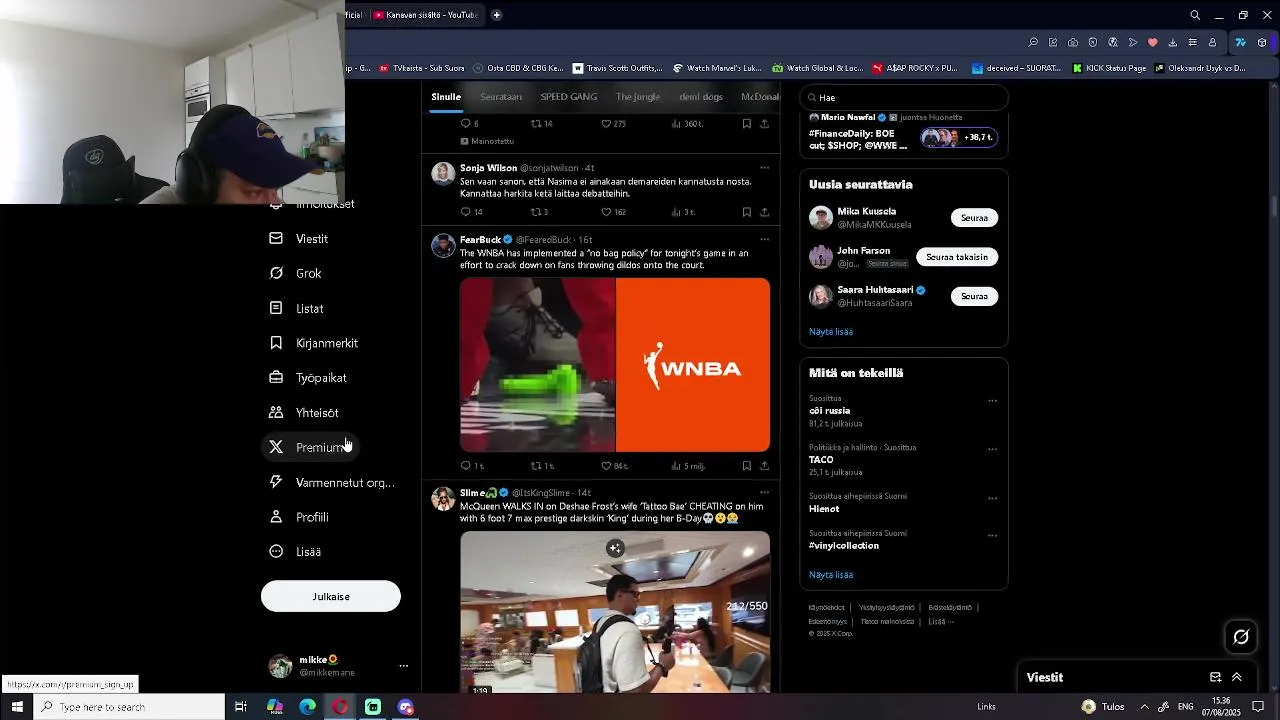Open options menu on FearBuck's post
Image resolution: width=1280 pixels, height=720 pixels.
(x=765, y=240)
